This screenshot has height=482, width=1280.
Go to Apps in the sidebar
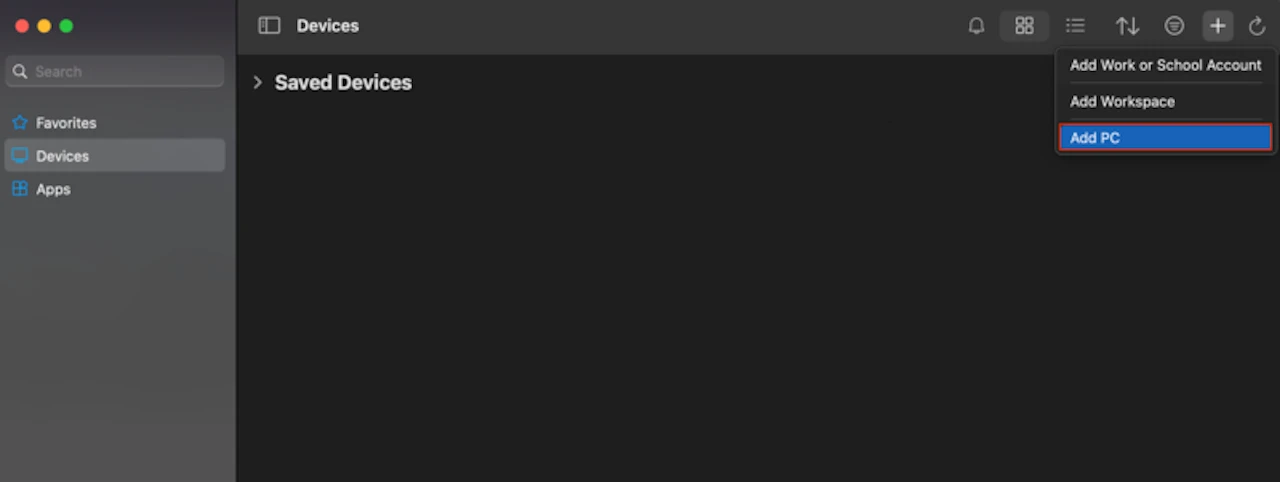click(x=53, y=189)
